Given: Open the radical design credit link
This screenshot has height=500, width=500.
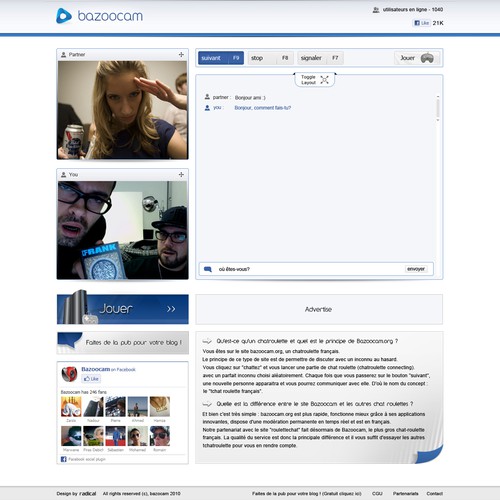Looking at the screenshot, I should 88,493.
